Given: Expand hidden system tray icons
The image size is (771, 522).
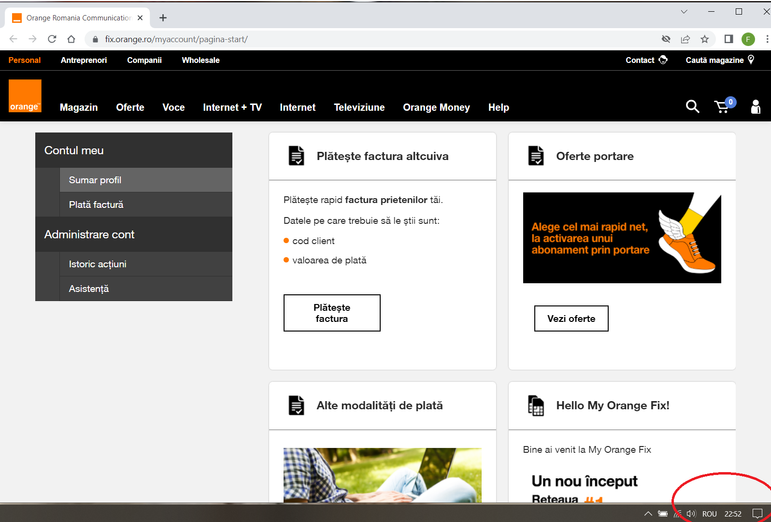Looking at the screenshot, I should pos(648,513).
